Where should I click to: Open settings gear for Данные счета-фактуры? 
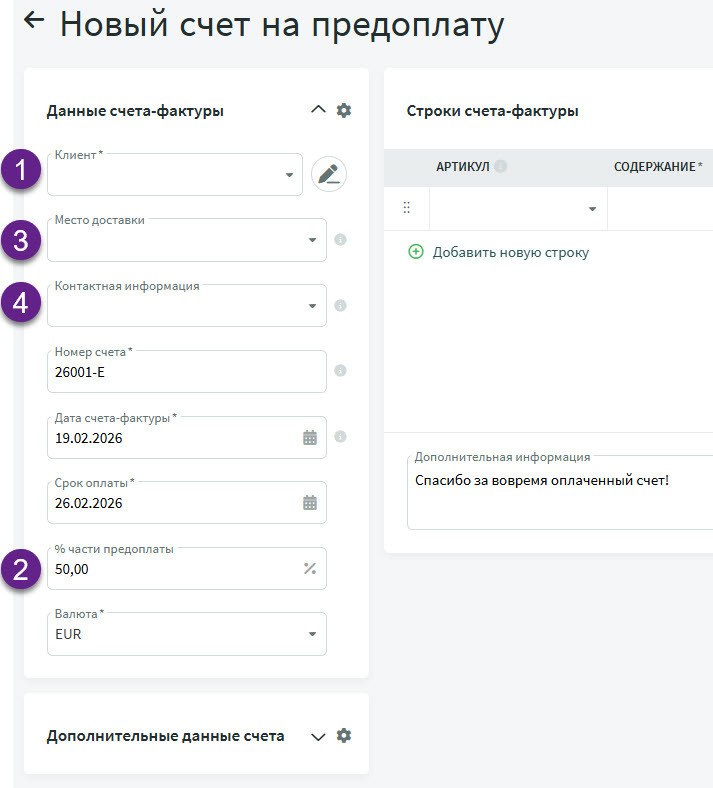pyautogui.click(x=344, y=110)
